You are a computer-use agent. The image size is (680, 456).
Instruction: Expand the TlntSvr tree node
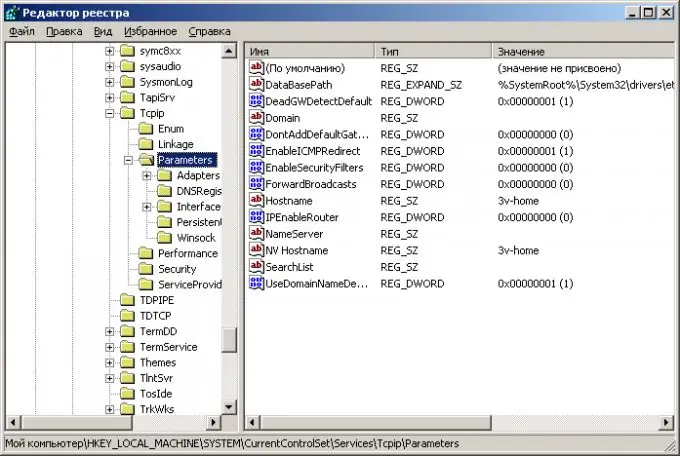click(110, 379)
